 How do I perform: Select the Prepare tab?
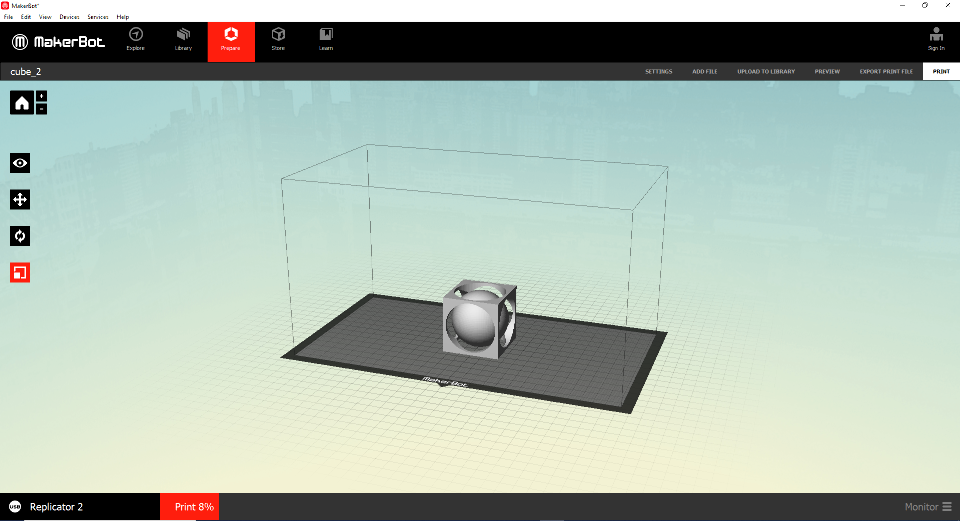click(231, 42)
